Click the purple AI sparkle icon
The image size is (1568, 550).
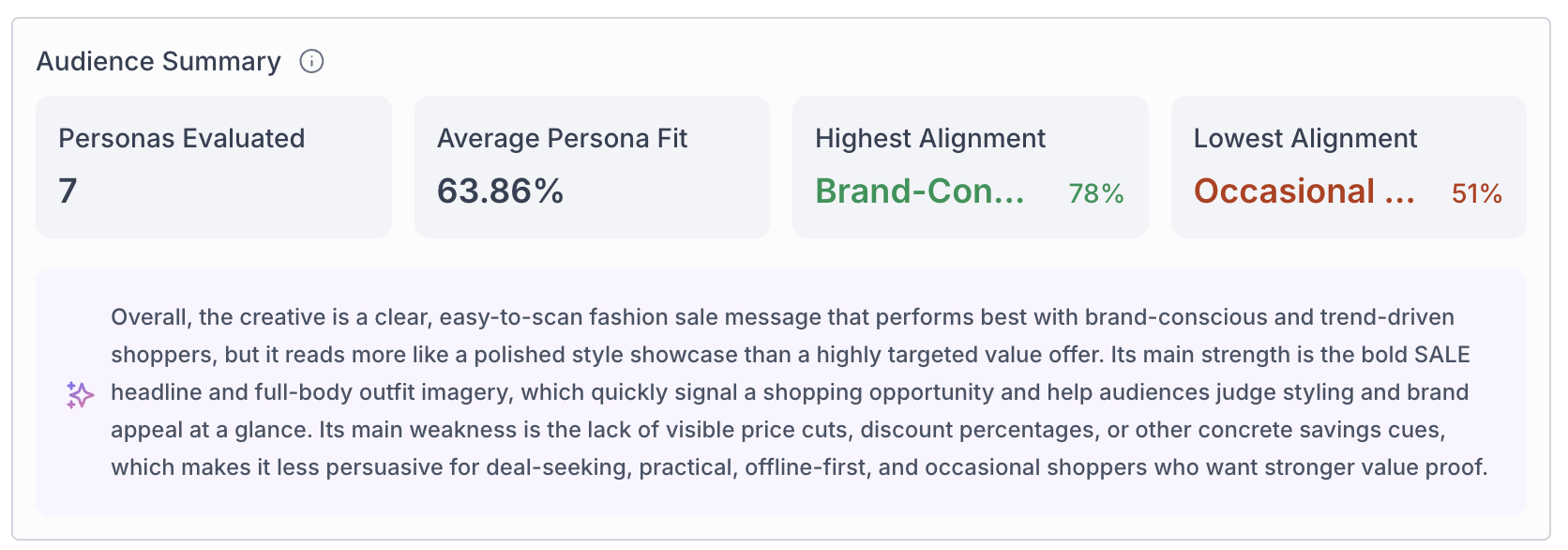click(80, 394)
